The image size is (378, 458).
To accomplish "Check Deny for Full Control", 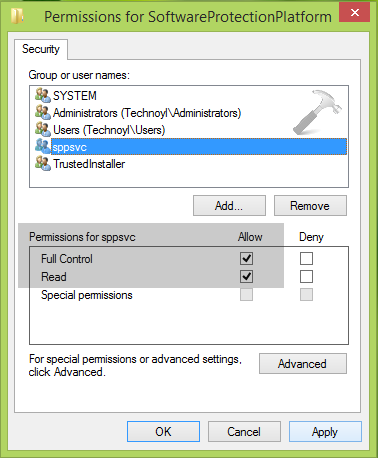I will [x=306, y=258].
